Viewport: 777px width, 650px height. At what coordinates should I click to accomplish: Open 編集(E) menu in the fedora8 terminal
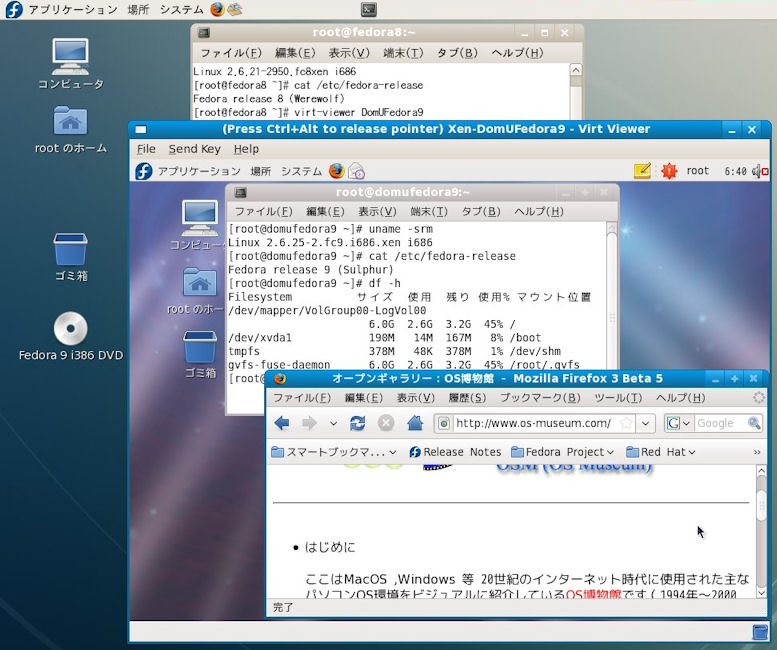click(x=295, y=53)
